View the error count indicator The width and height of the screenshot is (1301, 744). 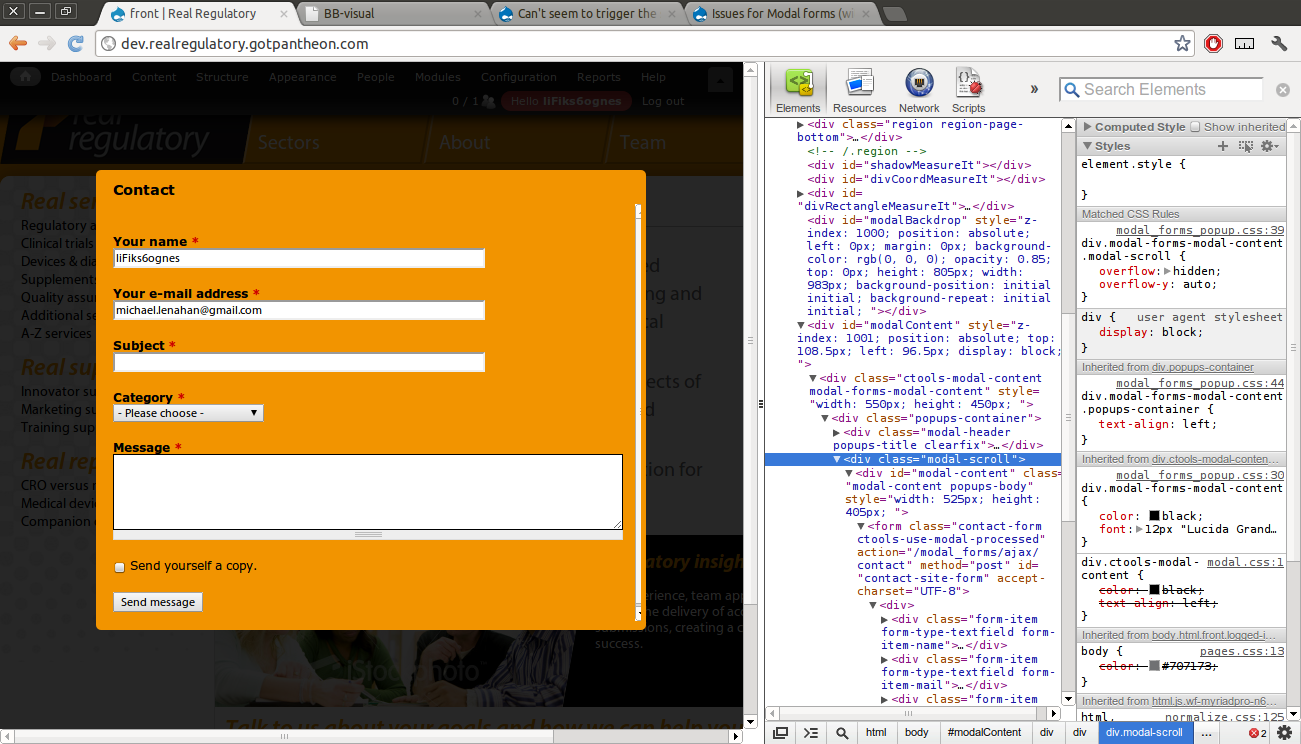point(1258,733)
